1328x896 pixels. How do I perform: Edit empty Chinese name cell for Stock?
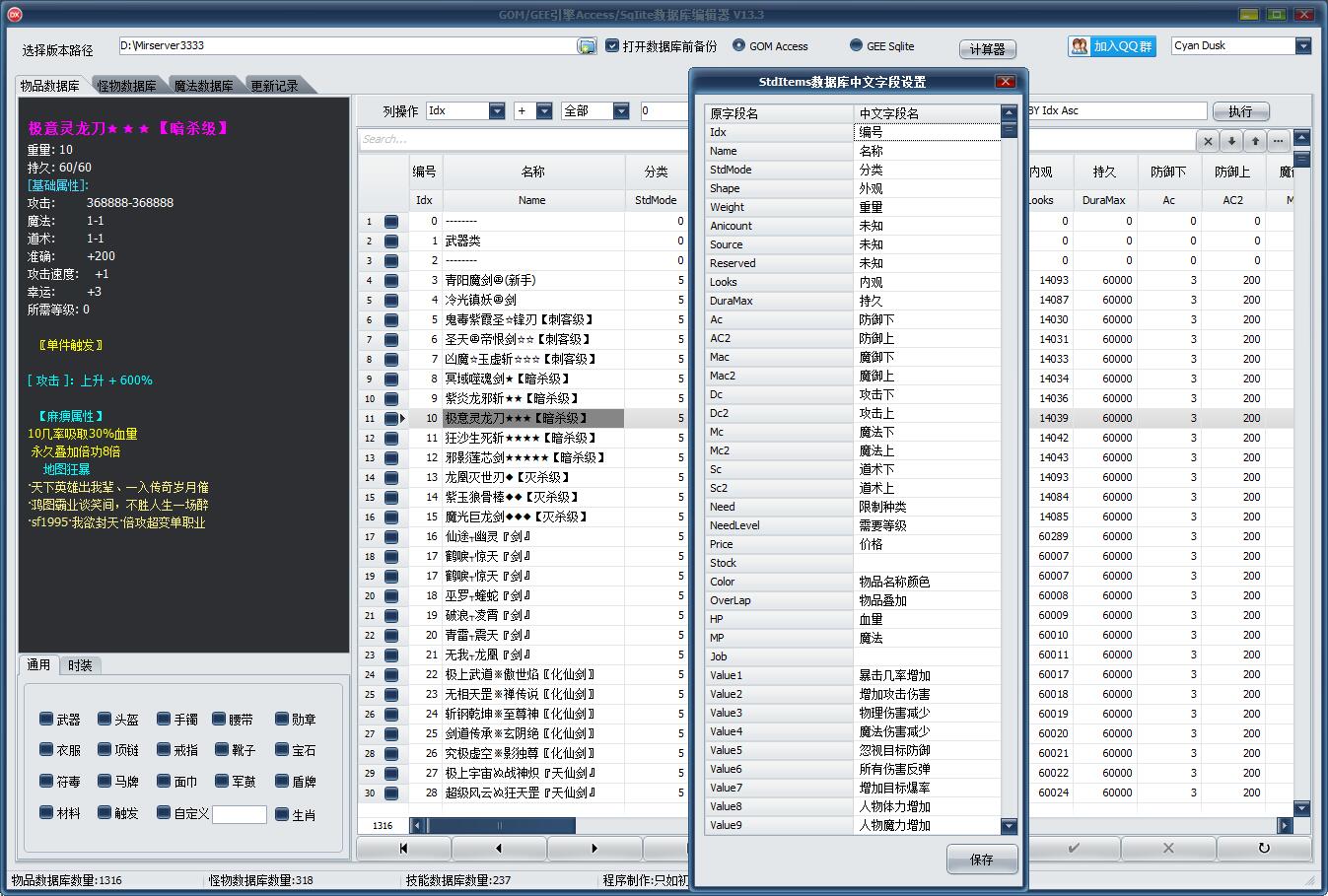pos(926,563)
